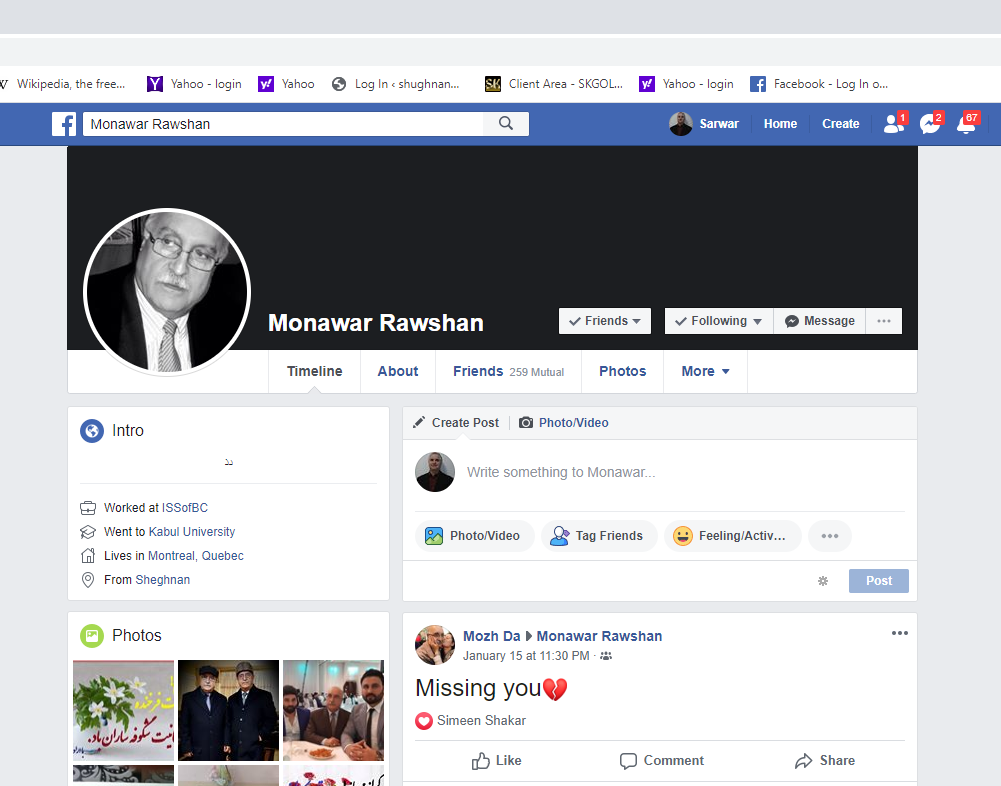Click the Photo/Video picture icon in composer
This screenshot has width=1001, height=786.
tap(434, 536)
